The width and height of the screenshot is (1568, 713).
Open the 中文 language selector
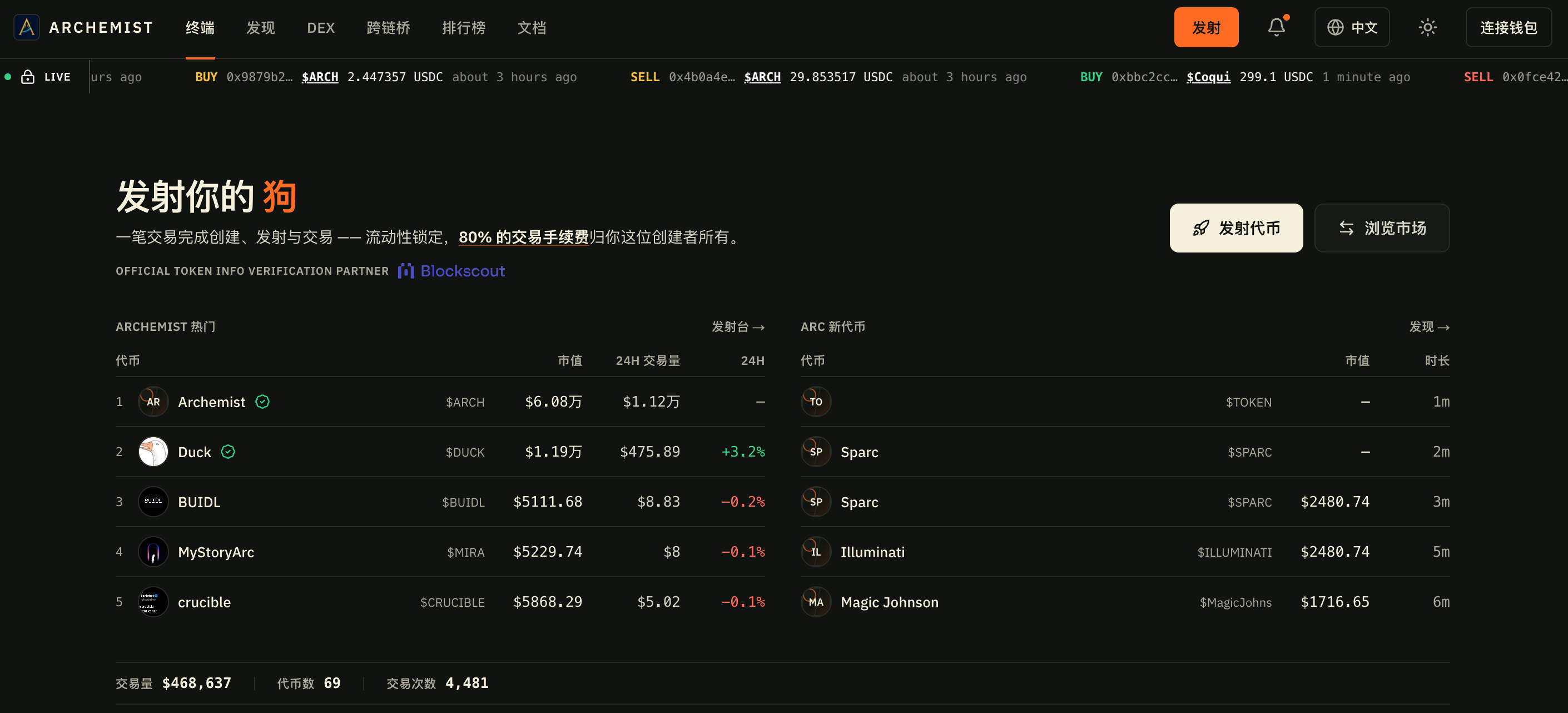tap(1351, 27)
